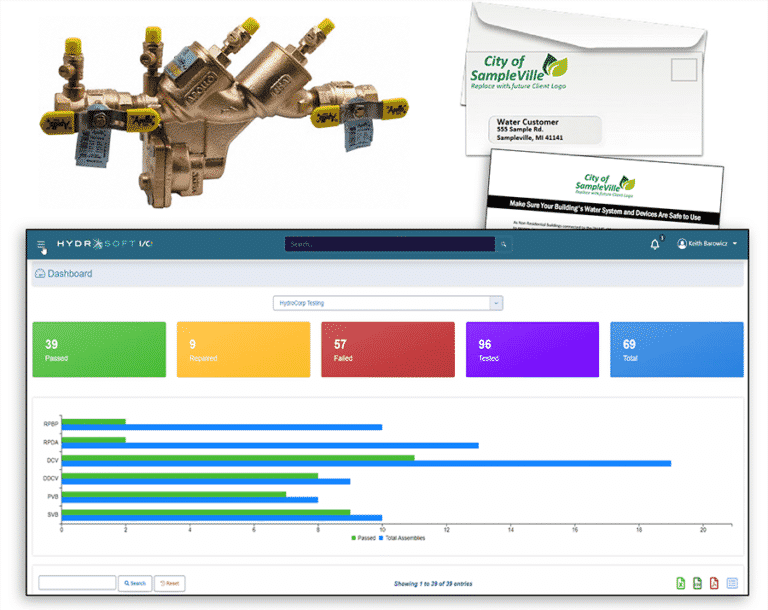Expand the Keith Barowicz user menu
This screenshot has height=610, width=768.
click(x=708, y=244)
